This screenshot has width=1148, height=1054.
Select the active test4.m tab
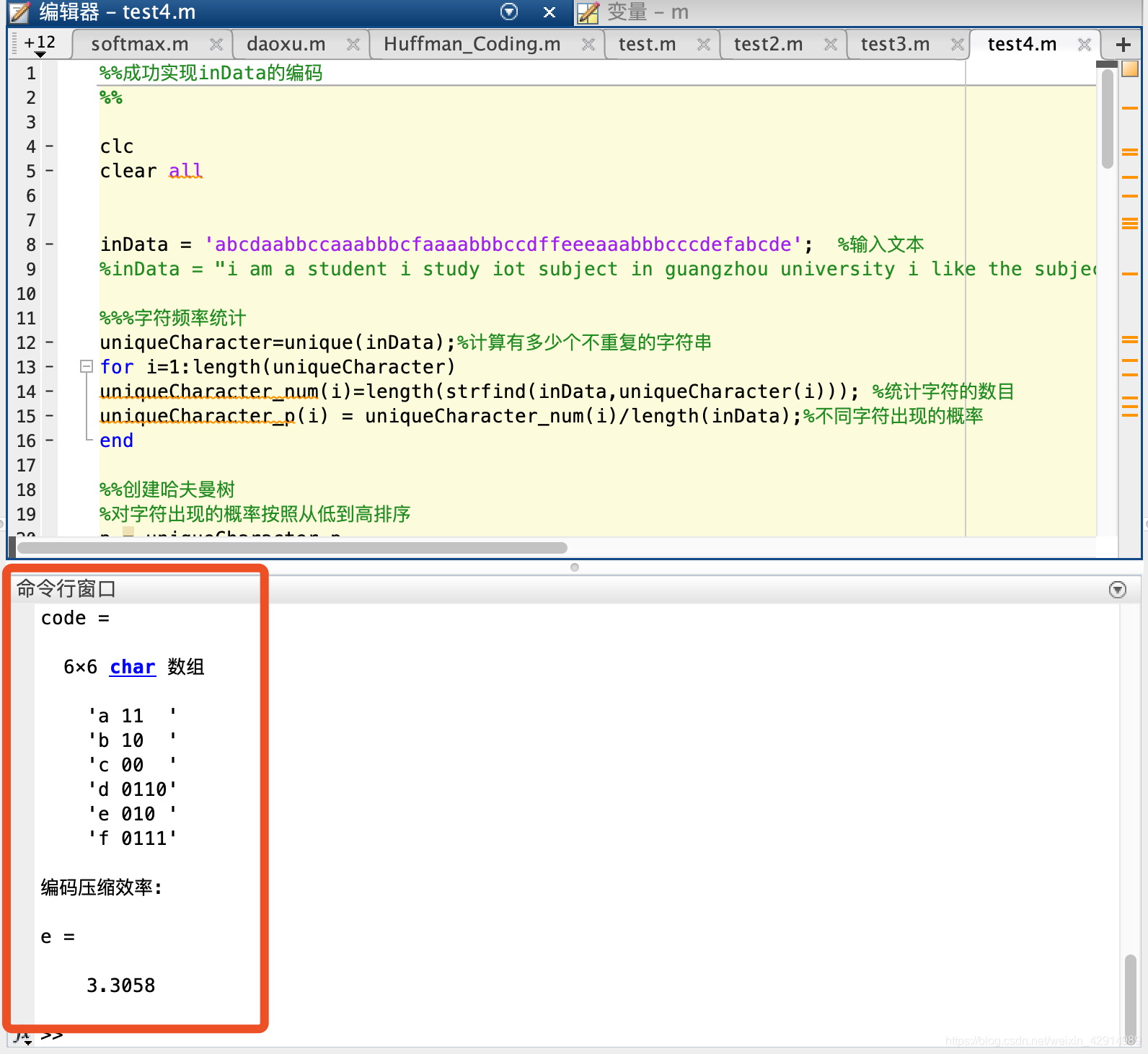point(1022,44)
